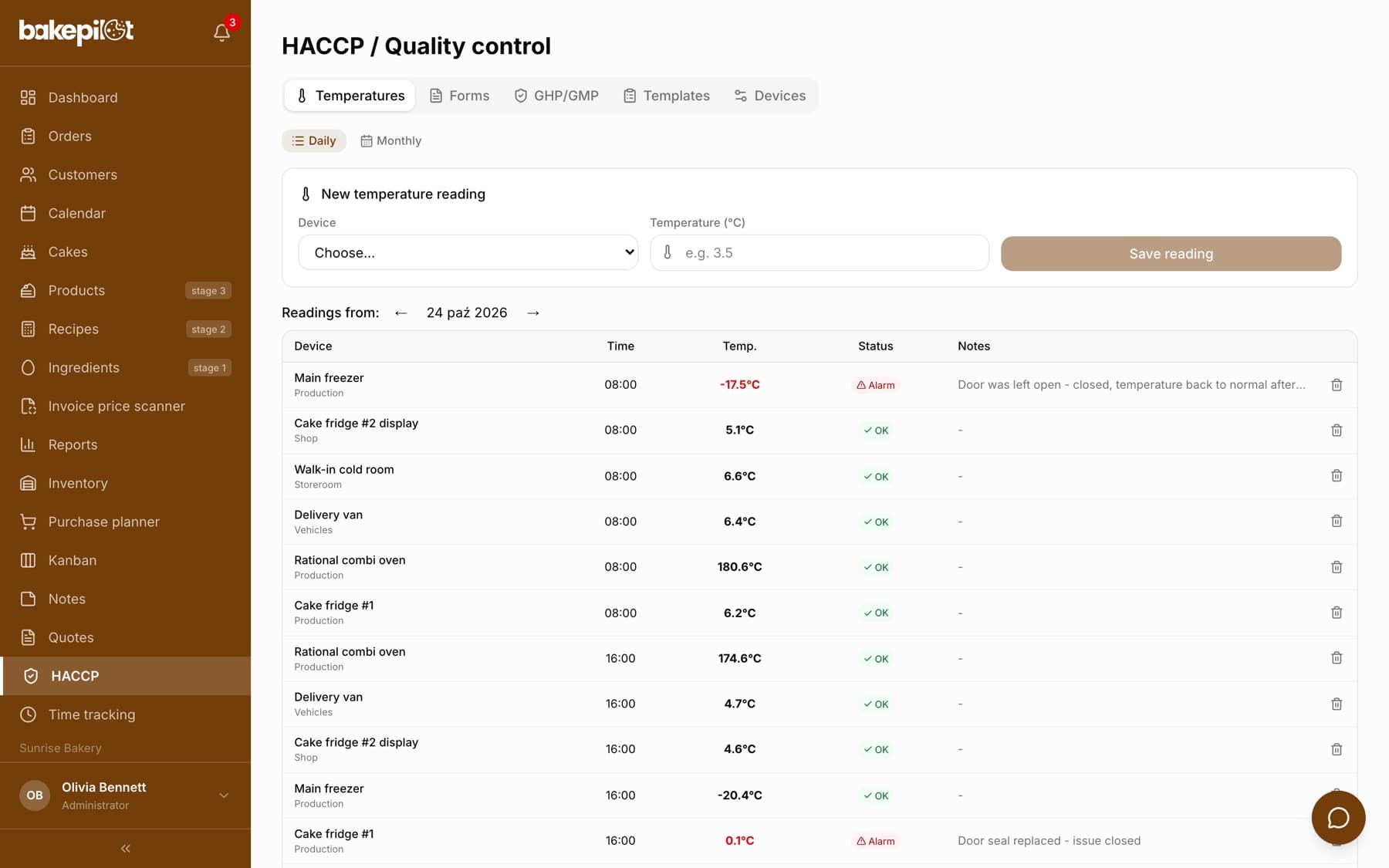Delete the Cake fridge #2 display 16:00 reading
This screenshot has height=868, width=1389.
(1337, 749)
